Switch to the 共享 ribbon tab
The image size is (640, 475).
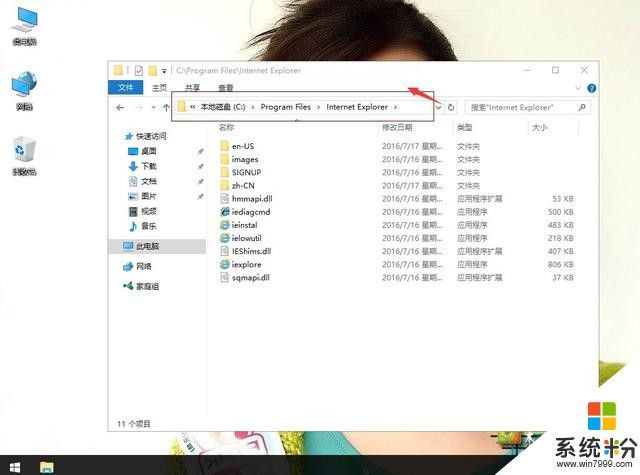pyautogui.click(x=192, y=88)
